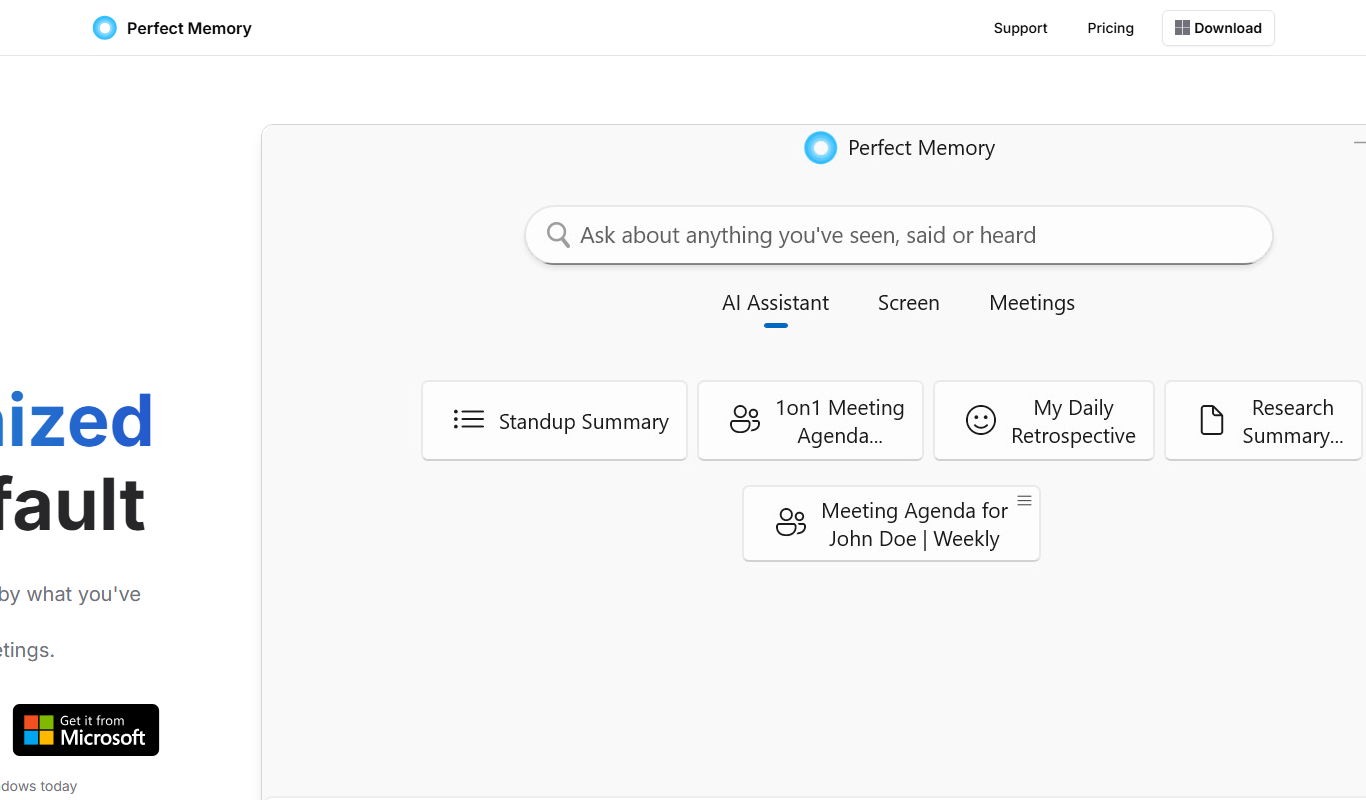This screenshot has width=1366, height=800.
Task: Click the blue orb icon in app window
Action: click(x=820, y=148)
